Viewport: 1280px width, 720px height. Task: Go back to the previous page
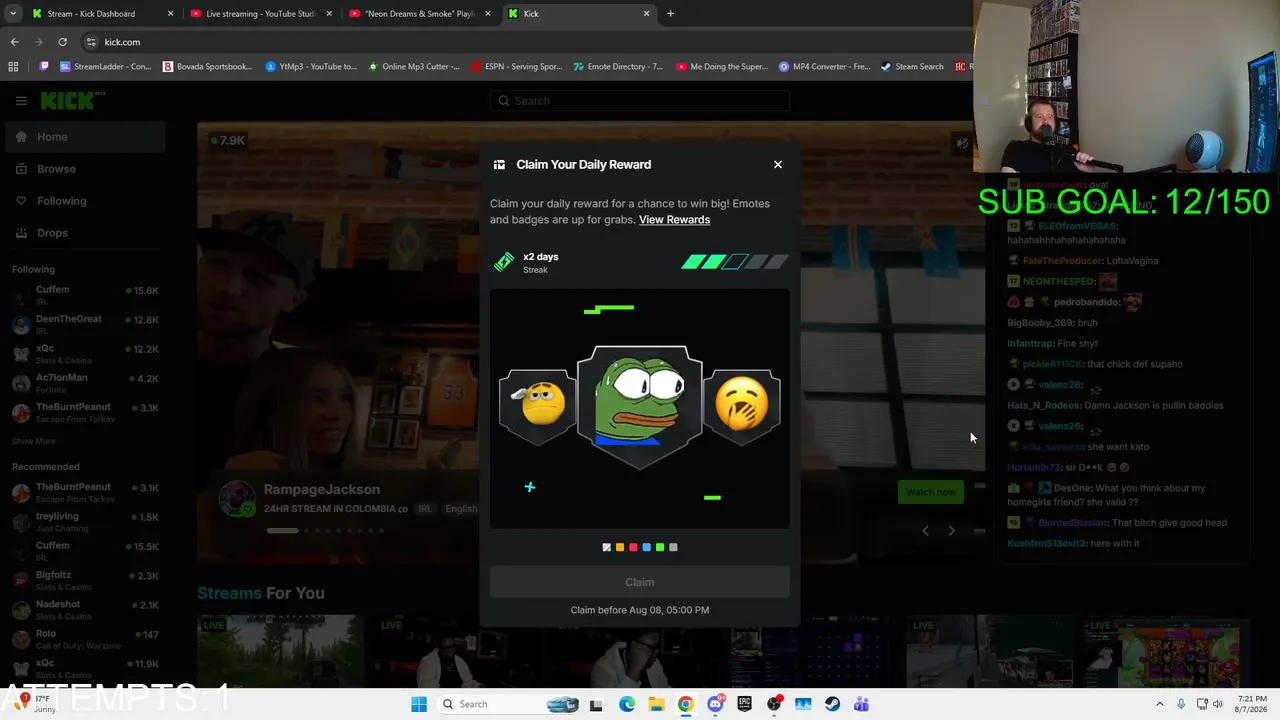click(x=14, y=42)
